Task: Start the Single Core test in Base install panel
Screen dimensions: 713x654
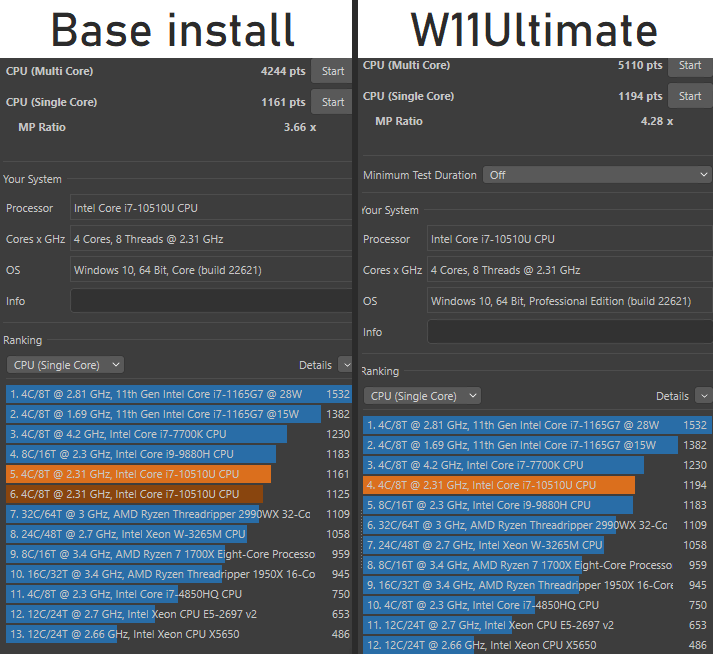Action: point(332,102)
